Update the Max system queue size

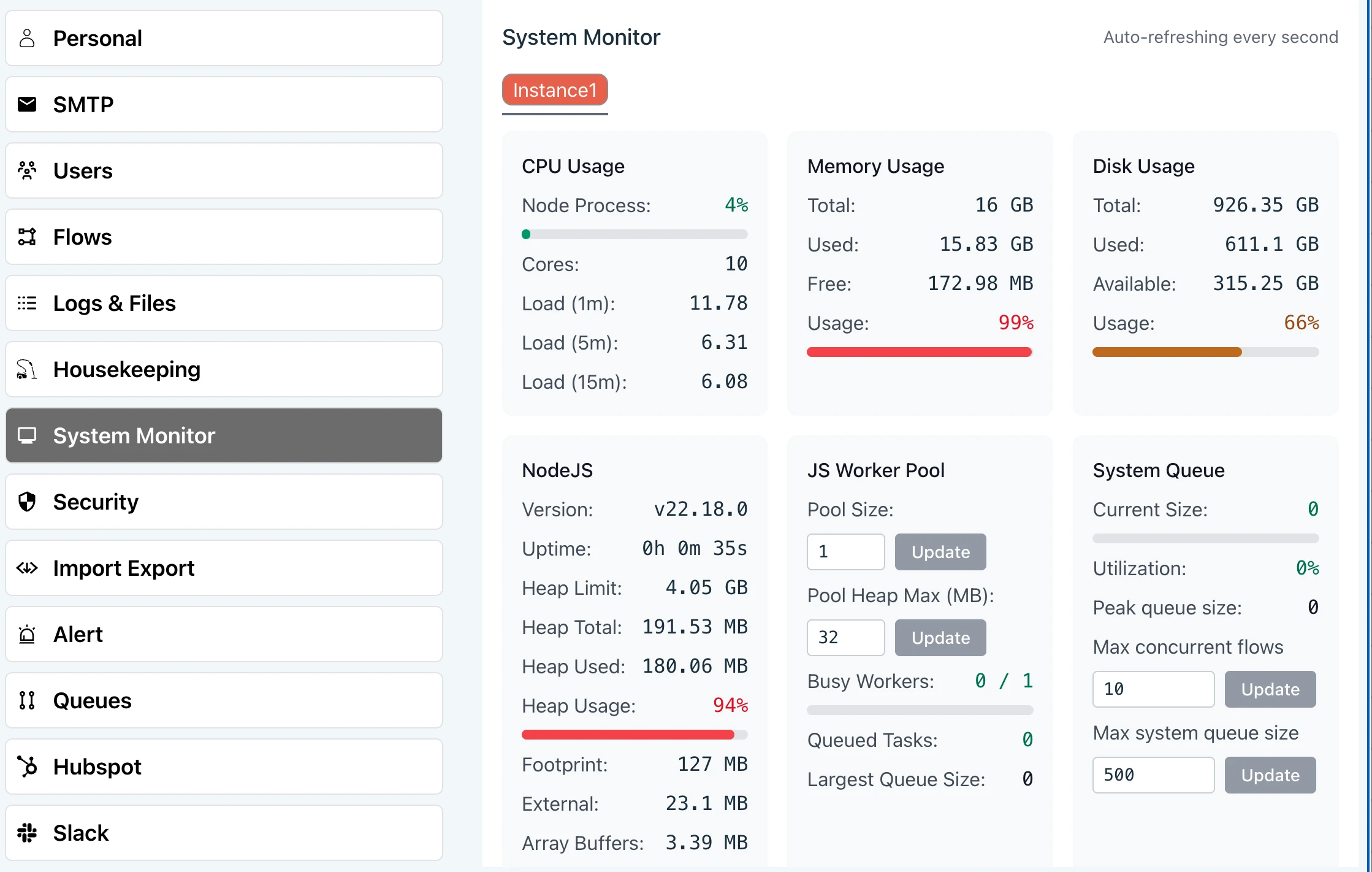point(1270,775)
